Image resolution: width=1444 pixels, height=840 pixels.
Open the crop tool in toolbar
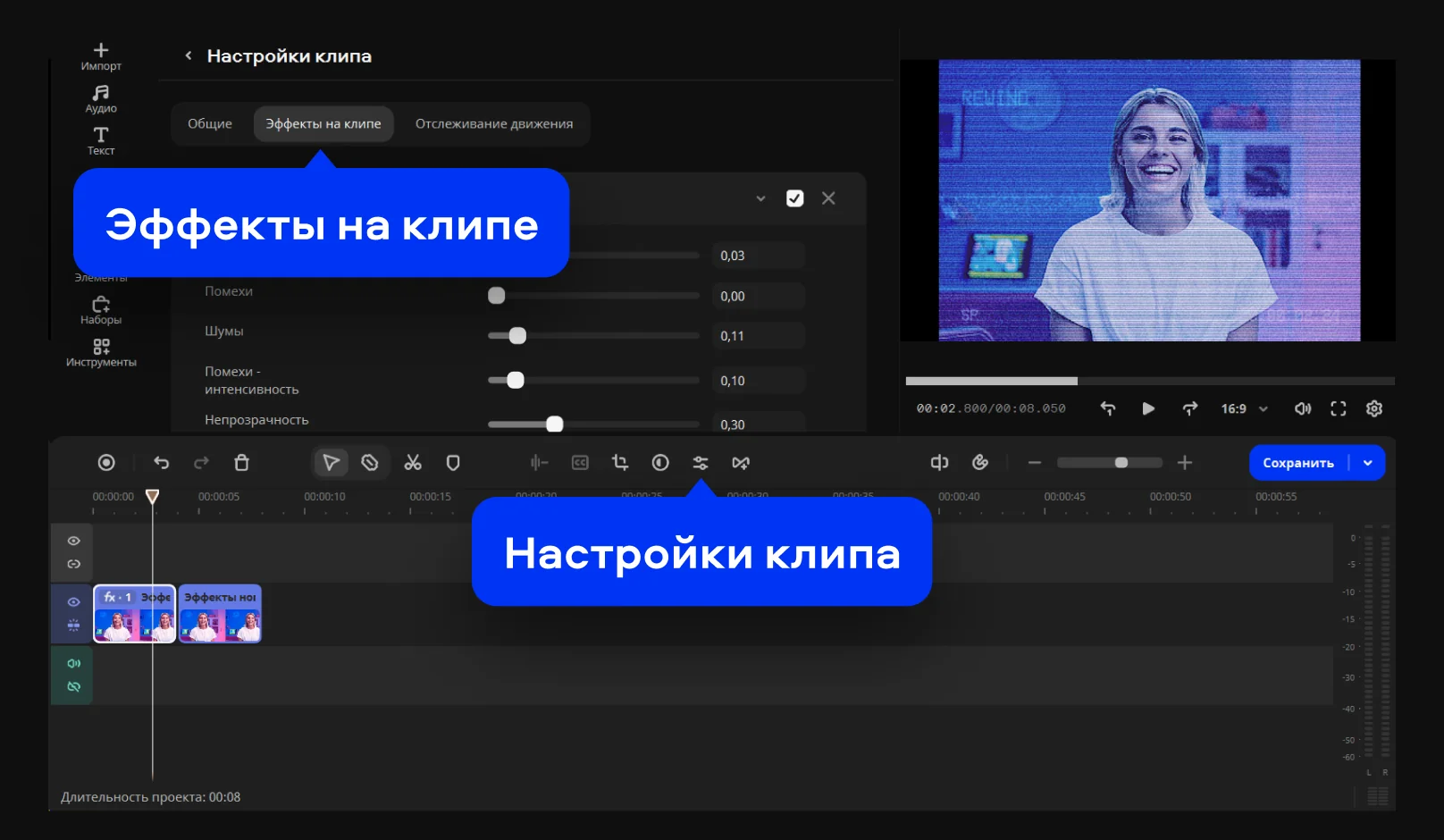[620, 463]
